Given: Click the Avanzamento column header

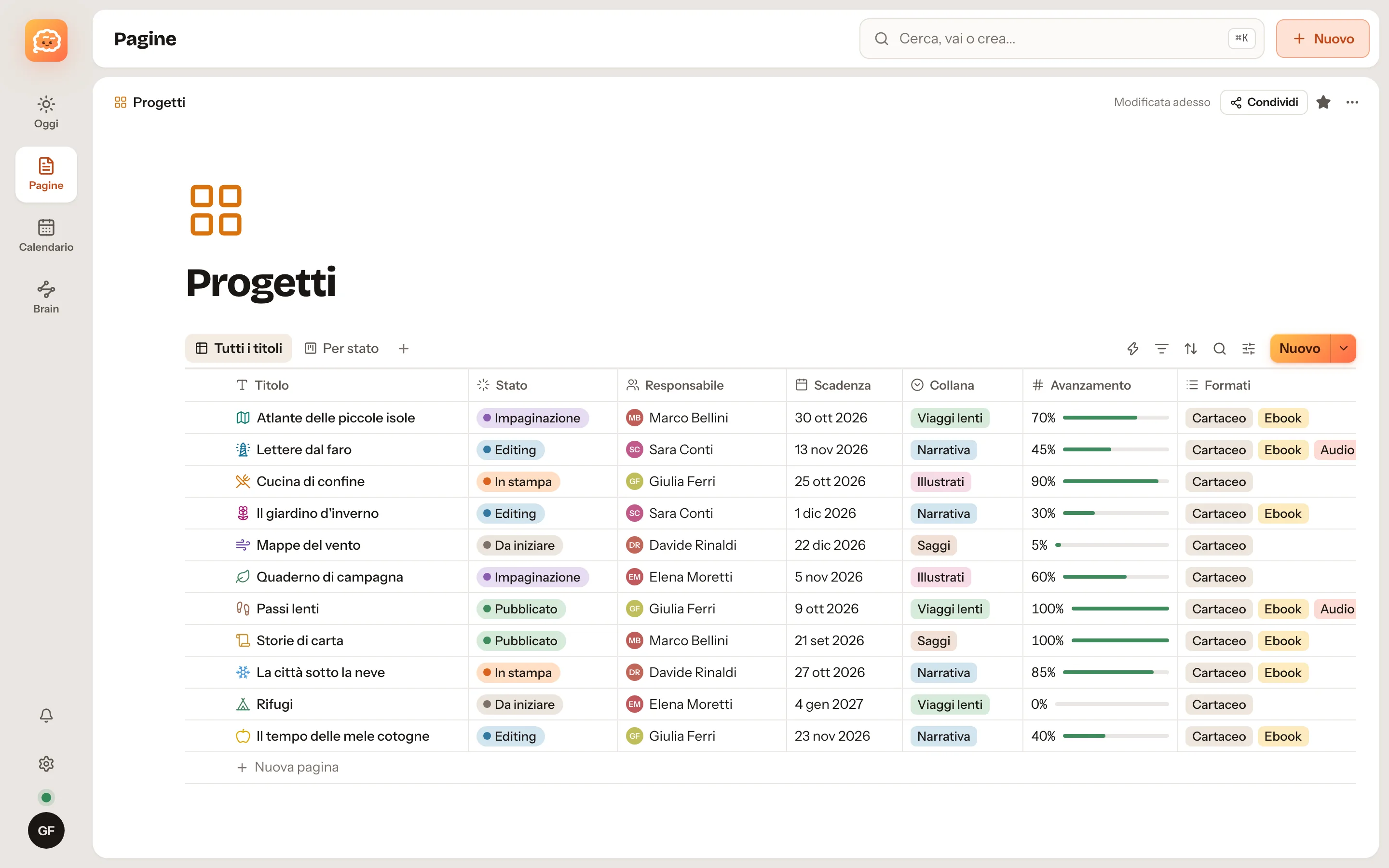Looking at the screenshot, I should tap(1099, 385).
